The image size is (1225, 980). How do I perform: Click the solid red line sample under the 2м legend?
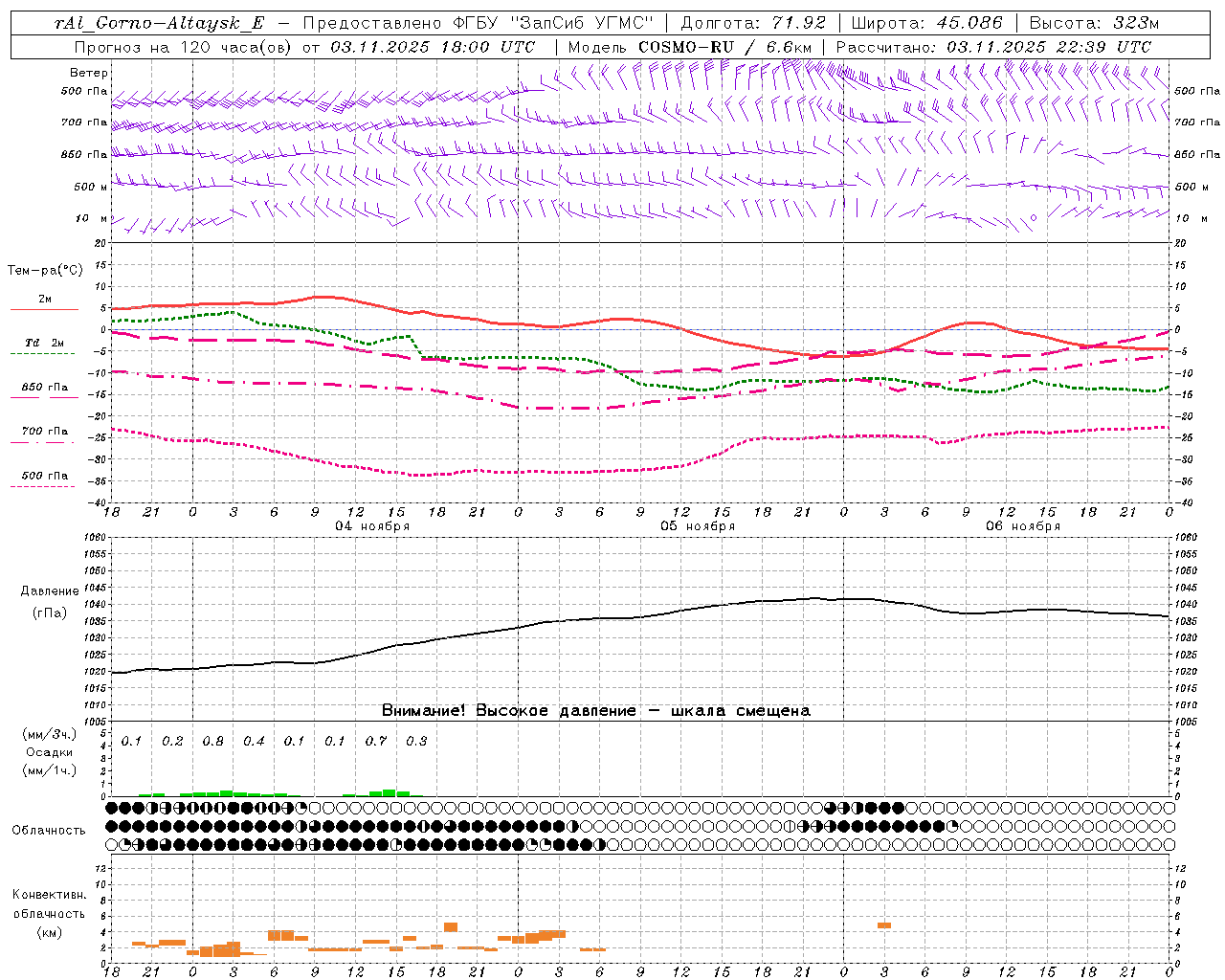(44, 310)
